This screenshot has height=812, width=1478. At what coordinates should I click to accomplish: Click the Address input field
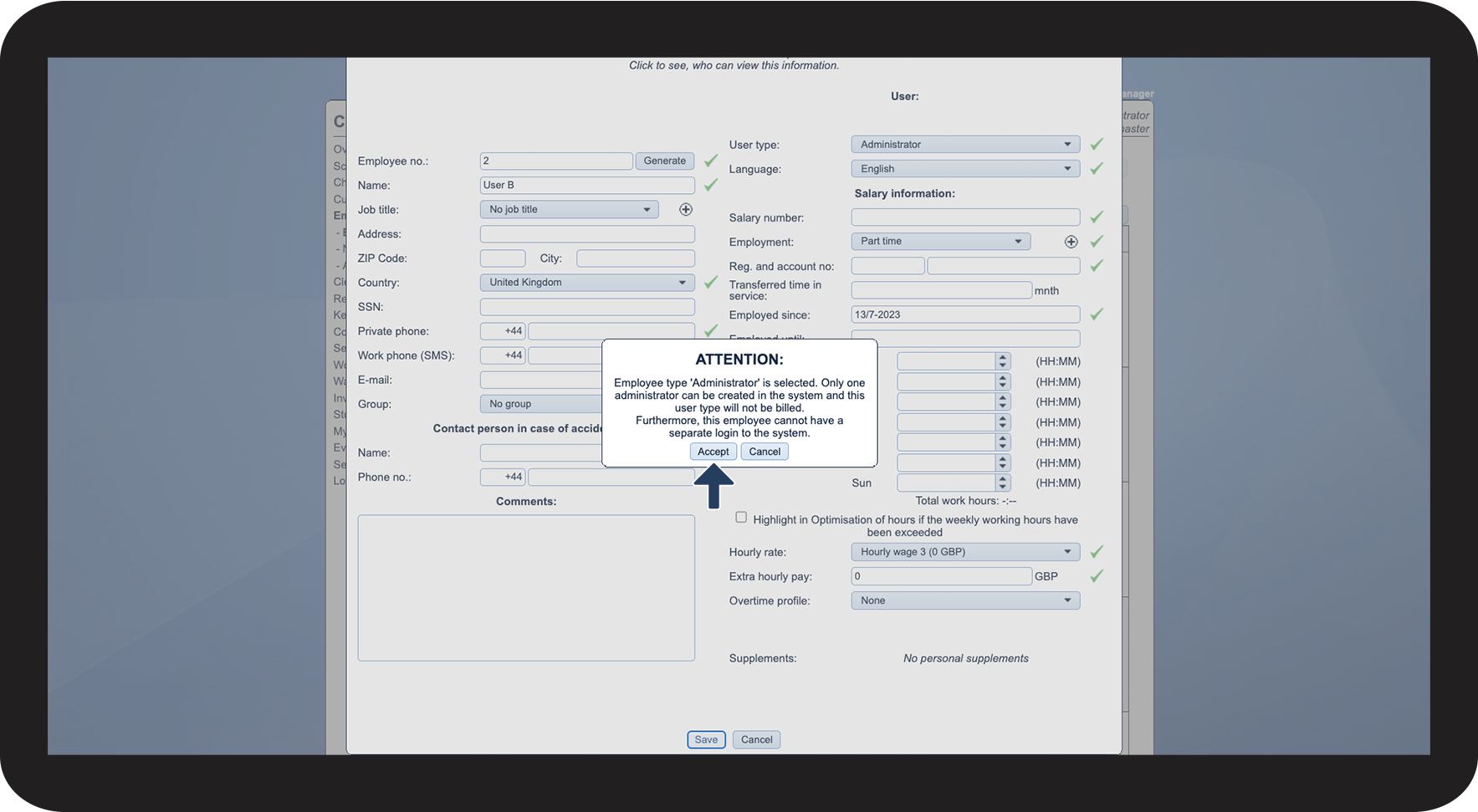pyautogui.click(x=587, y=234)
